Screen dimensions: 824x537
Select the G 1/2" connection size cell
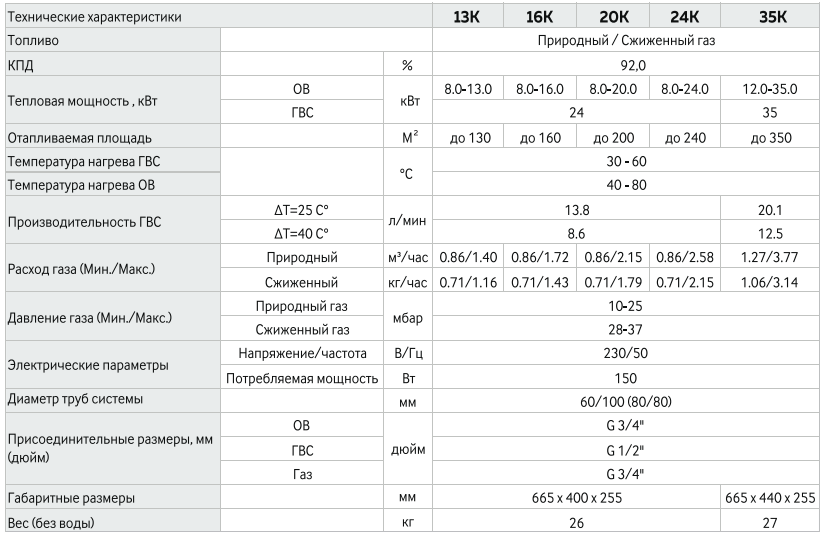[x=624, y=449]
